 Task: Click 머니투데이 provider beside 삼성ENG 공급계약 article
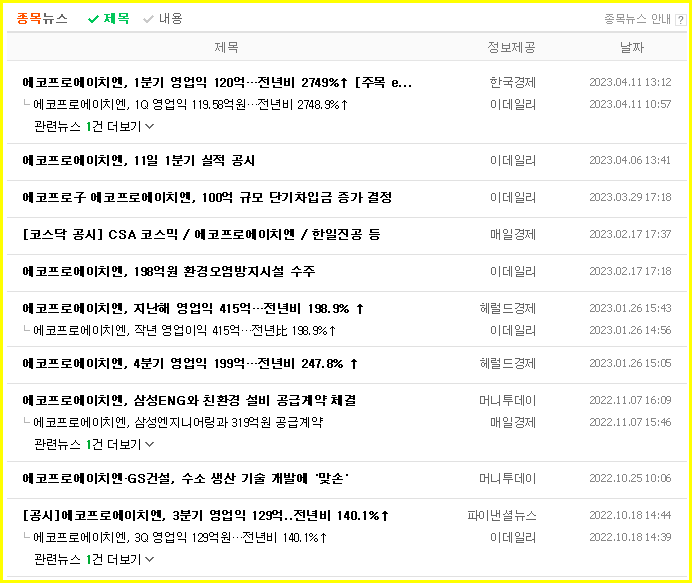pyautogui.click(x=508, y=401)
